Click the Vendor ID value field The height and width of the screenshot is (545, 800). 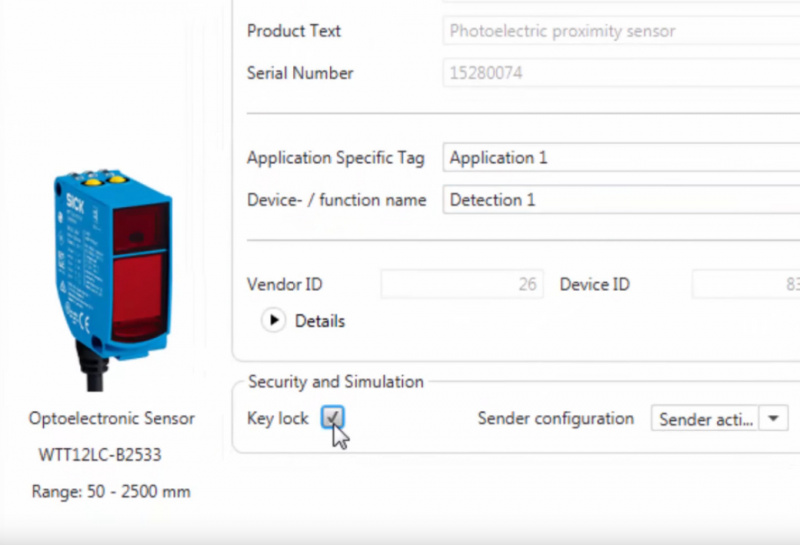[x=461, y=285]
